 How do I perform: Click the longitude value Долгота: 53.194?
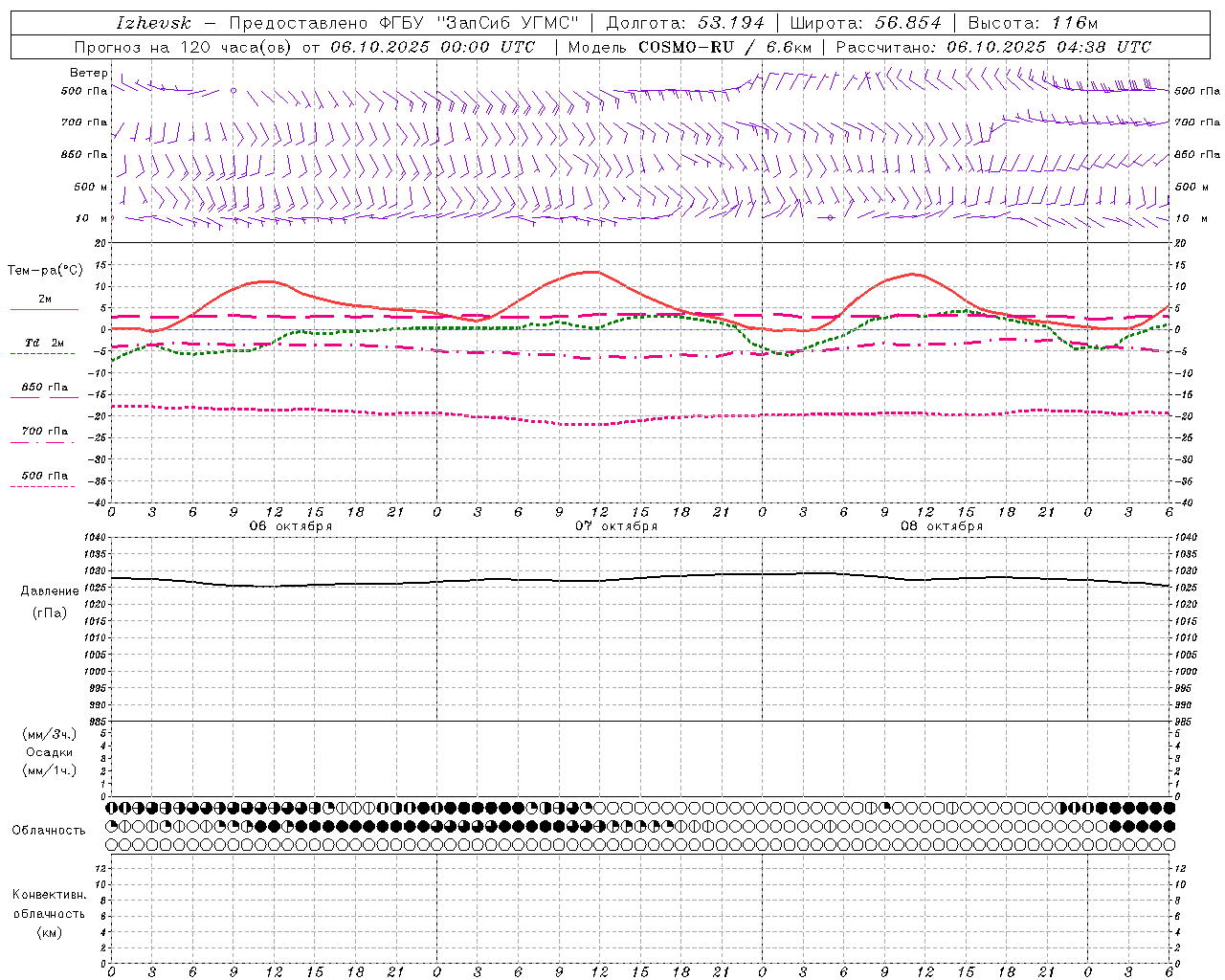pos(685,23)
